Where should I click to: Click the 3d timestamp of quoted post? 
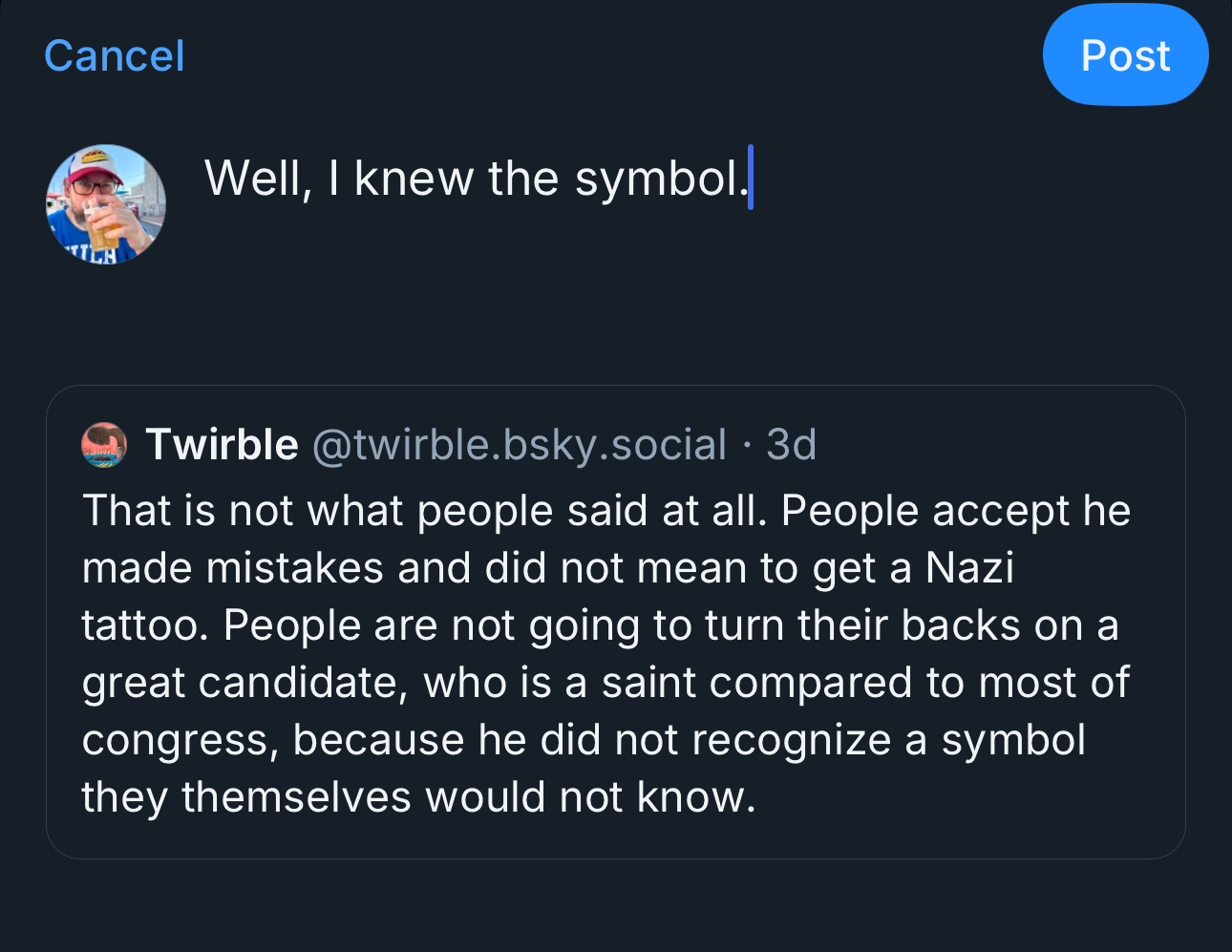click(x=791, y=445)
